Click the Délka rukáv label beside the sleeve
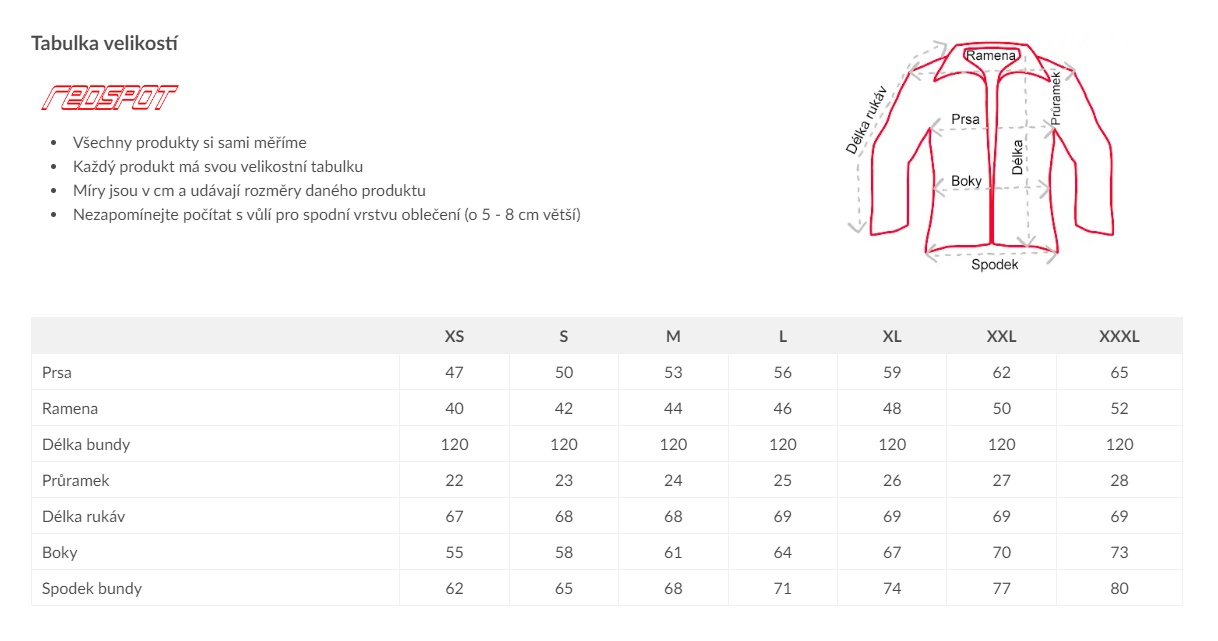This screenshot has width=1218, height=641. pyautogui.click(x=866, y=120)
